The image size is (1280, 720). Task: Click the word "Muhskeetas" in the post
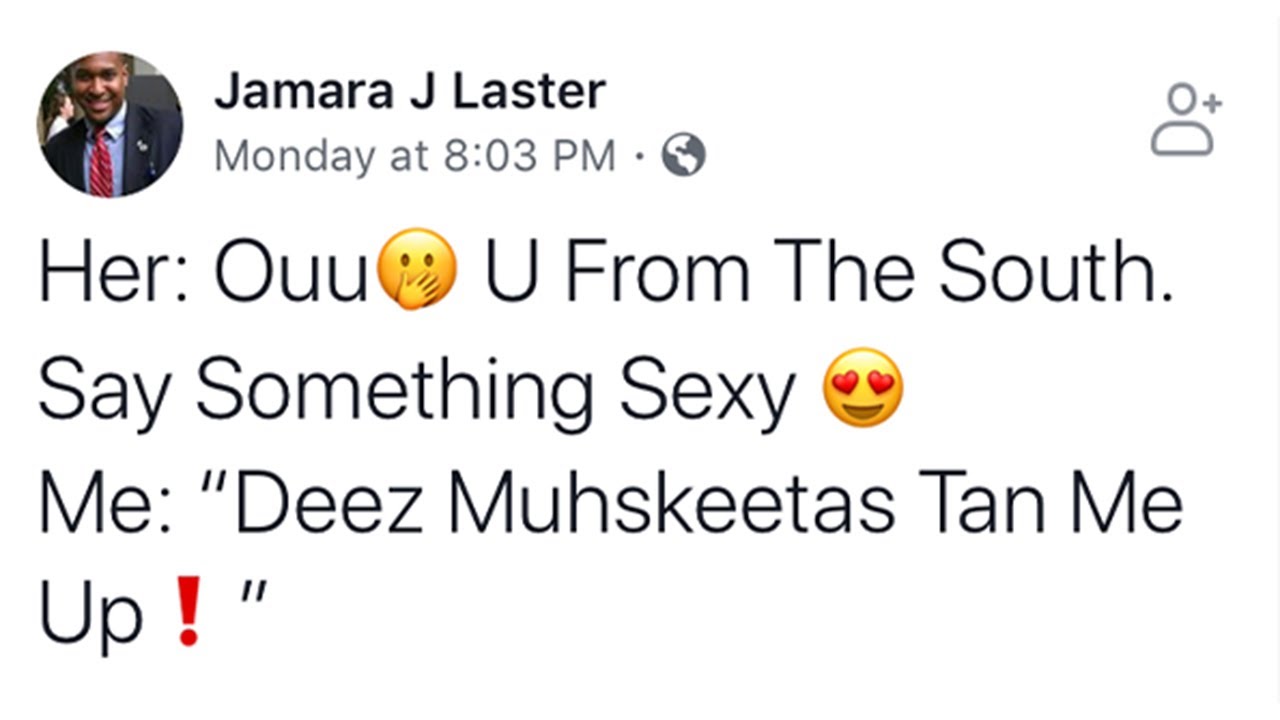pos(670,501)
